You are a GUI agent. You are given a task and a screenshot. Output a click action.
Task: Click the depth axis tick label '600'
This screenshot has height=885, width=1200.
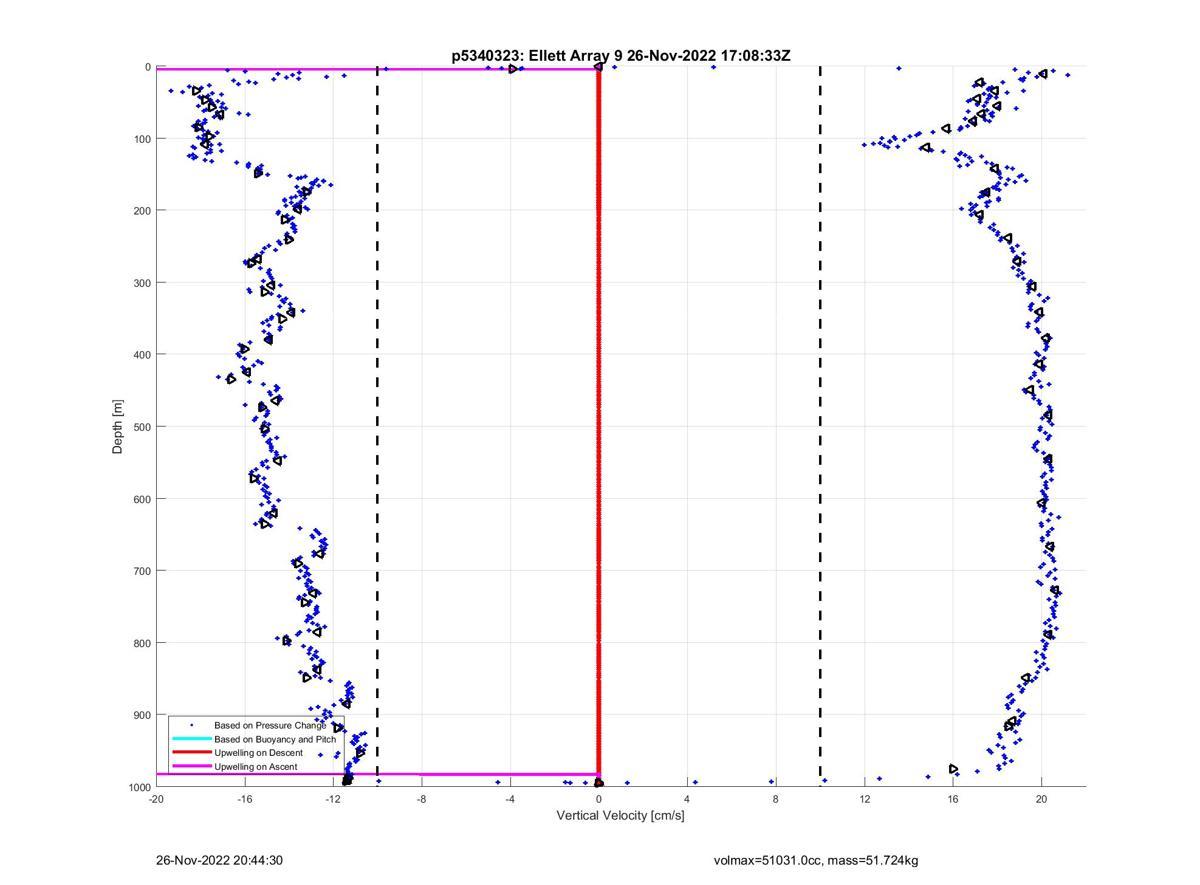[142, 499]
